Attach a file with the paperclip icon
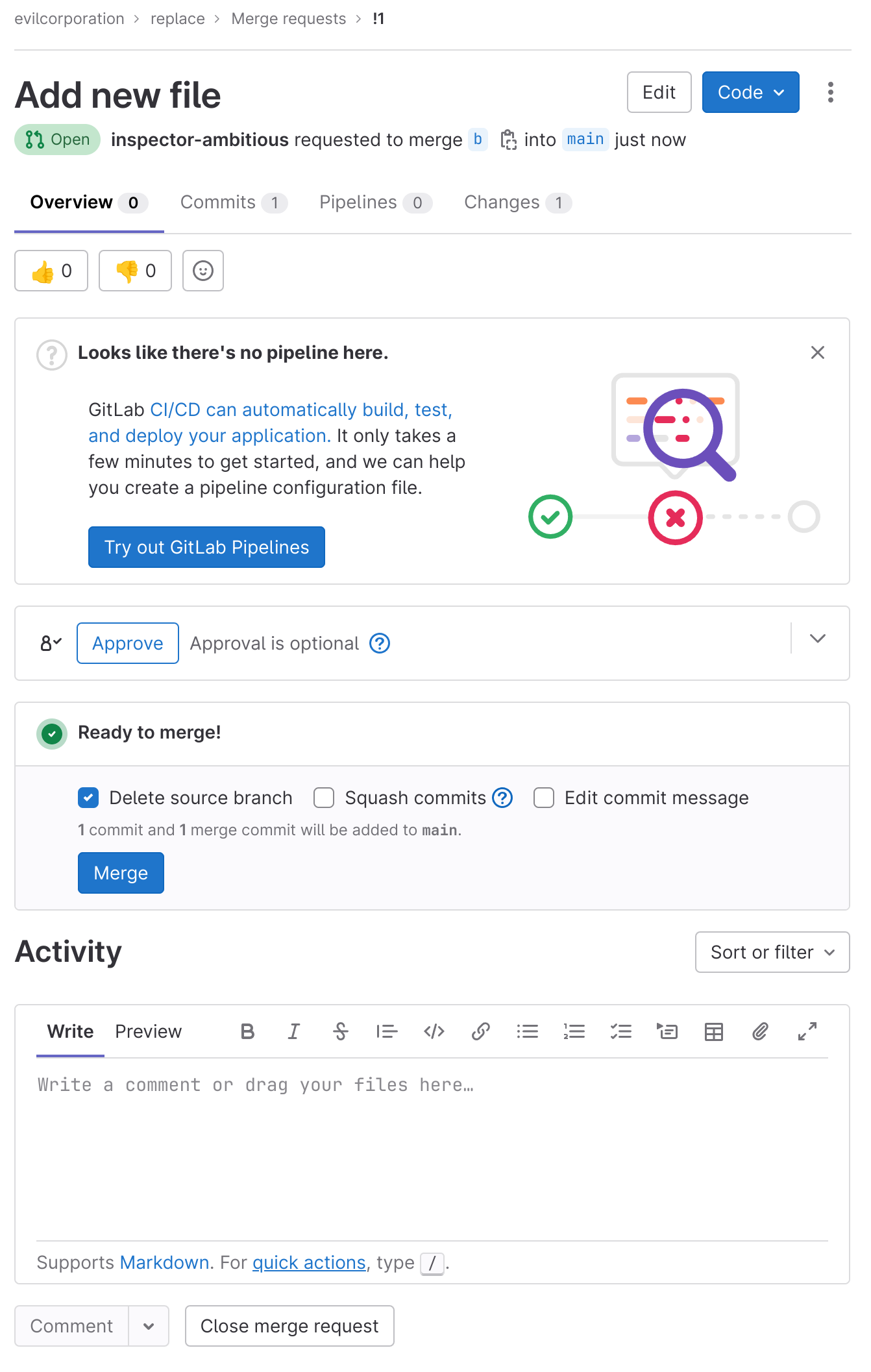The image size is (871, 1372). pos(760,1031)
